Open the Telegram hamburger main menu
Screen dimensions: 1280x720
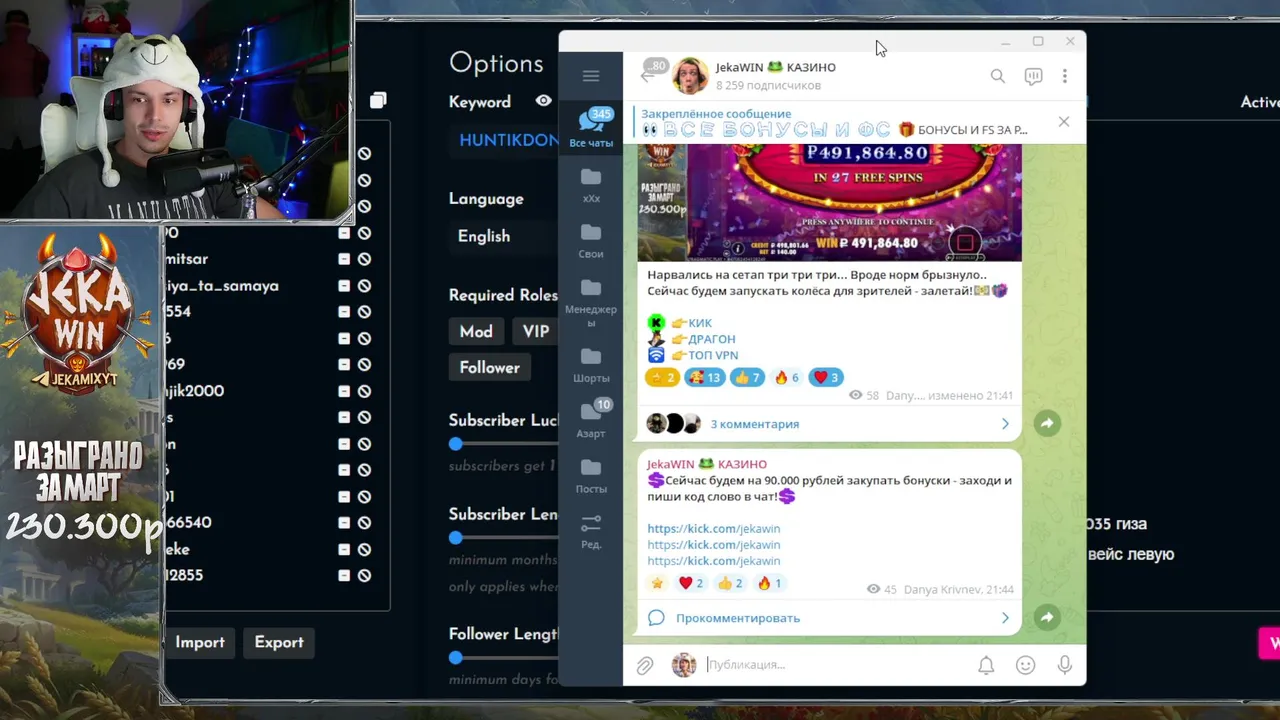[x=590, y=76]
